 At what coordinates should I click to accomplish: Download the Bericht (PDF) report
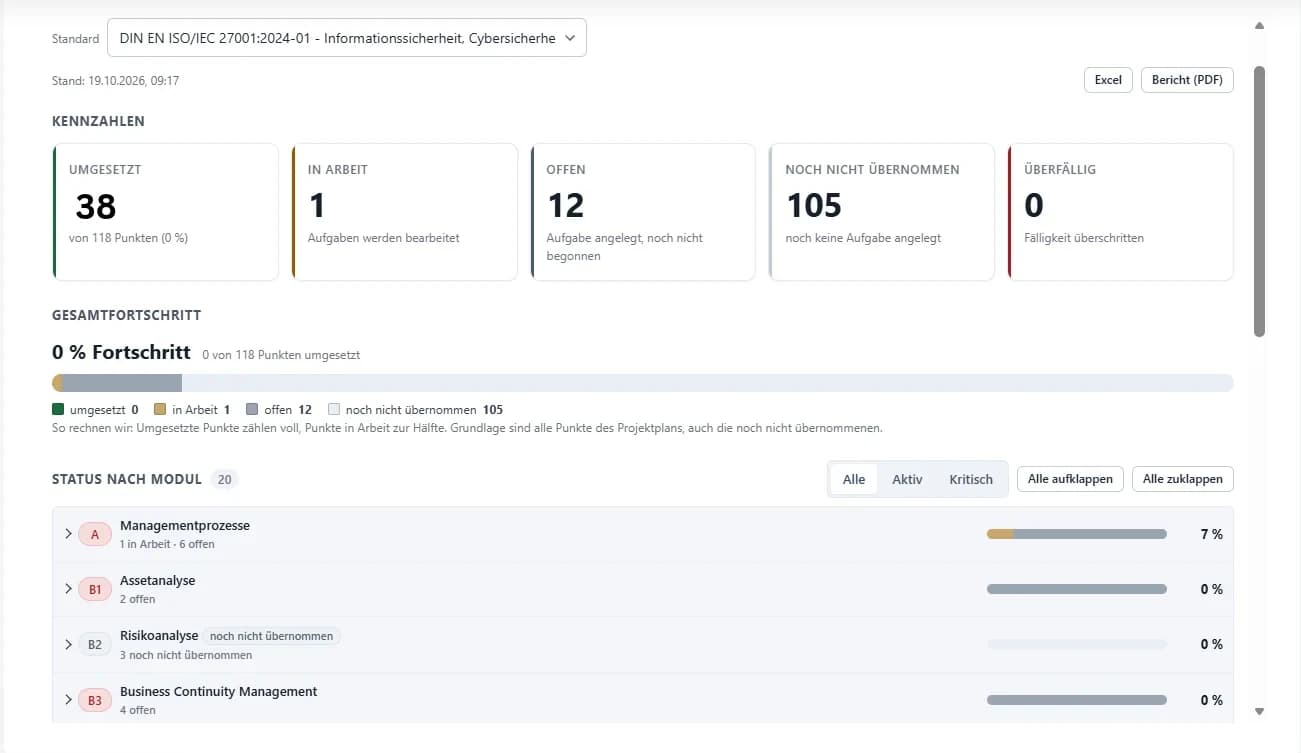point(1187,80)
